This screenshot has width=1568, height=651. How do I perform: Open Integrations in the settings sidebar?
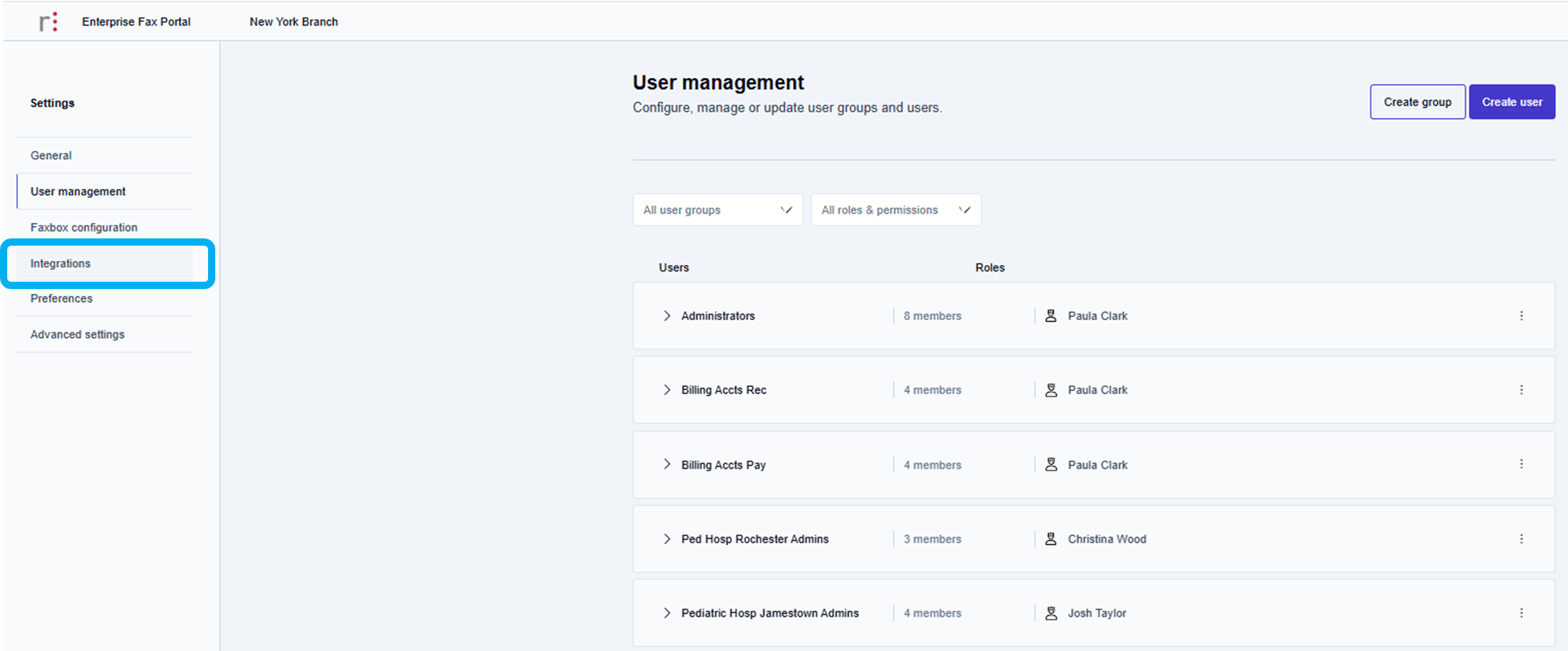click(61, 264)
